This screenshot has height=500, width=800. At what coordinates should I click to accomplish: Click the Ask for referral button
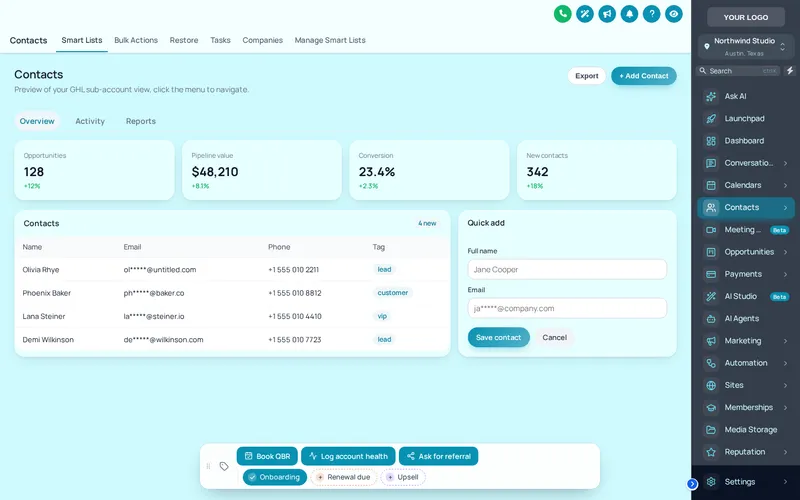pos(439,456)
